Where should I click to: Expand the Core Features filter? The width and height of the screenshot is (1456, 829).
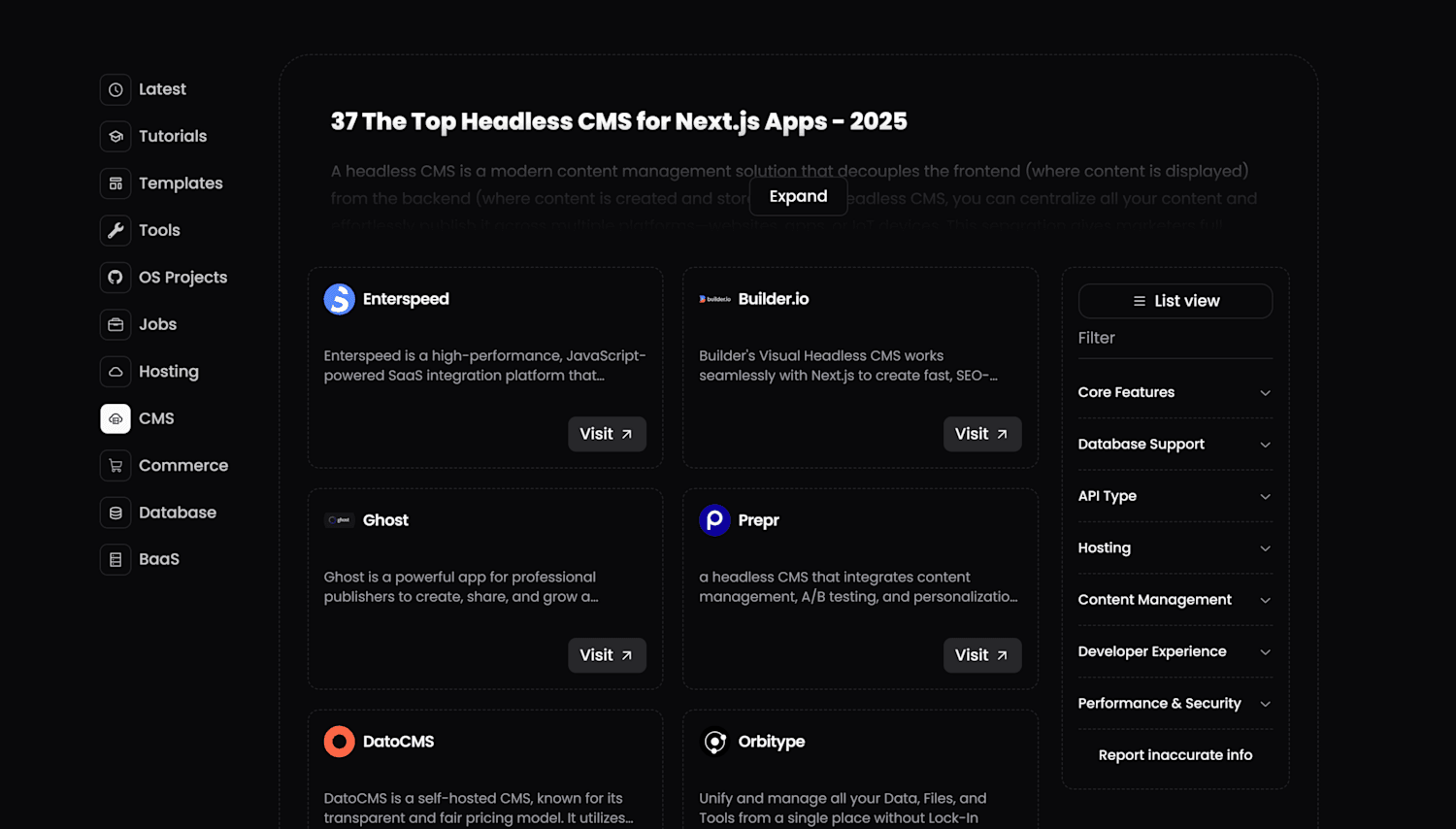point(1175,392)
